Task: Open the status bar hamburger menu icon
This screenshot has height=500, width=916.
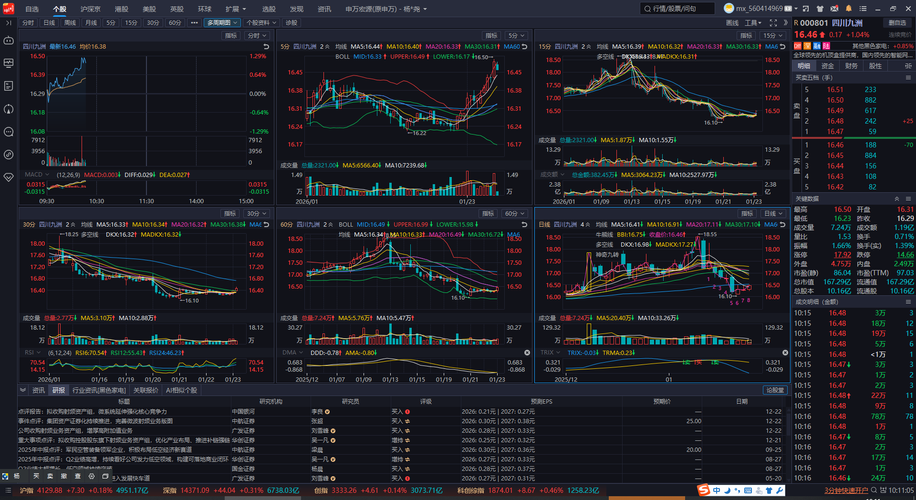Action: (x=8, y=491)
